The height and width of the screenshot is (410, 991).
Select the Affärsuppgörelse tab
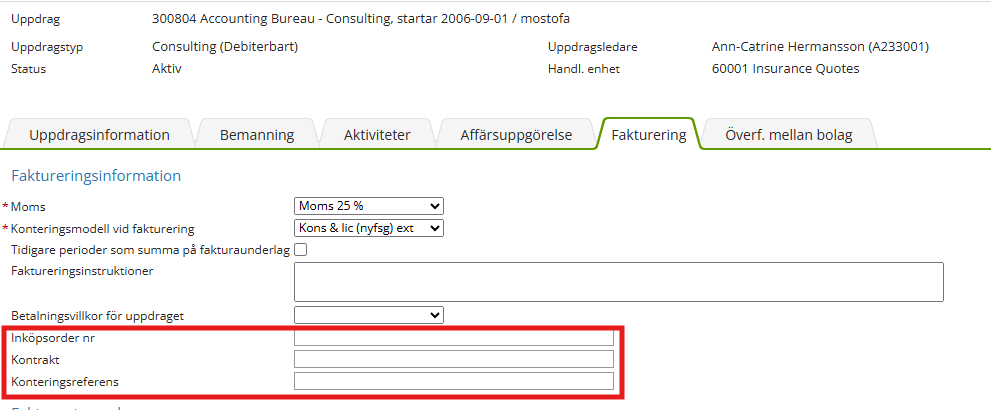point(516,135)
